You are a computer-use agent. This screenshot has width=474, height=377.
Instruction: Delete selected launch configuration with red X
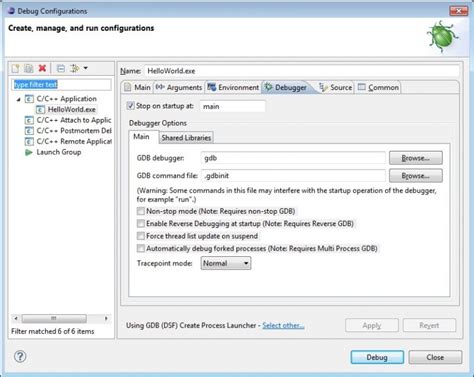42,68
